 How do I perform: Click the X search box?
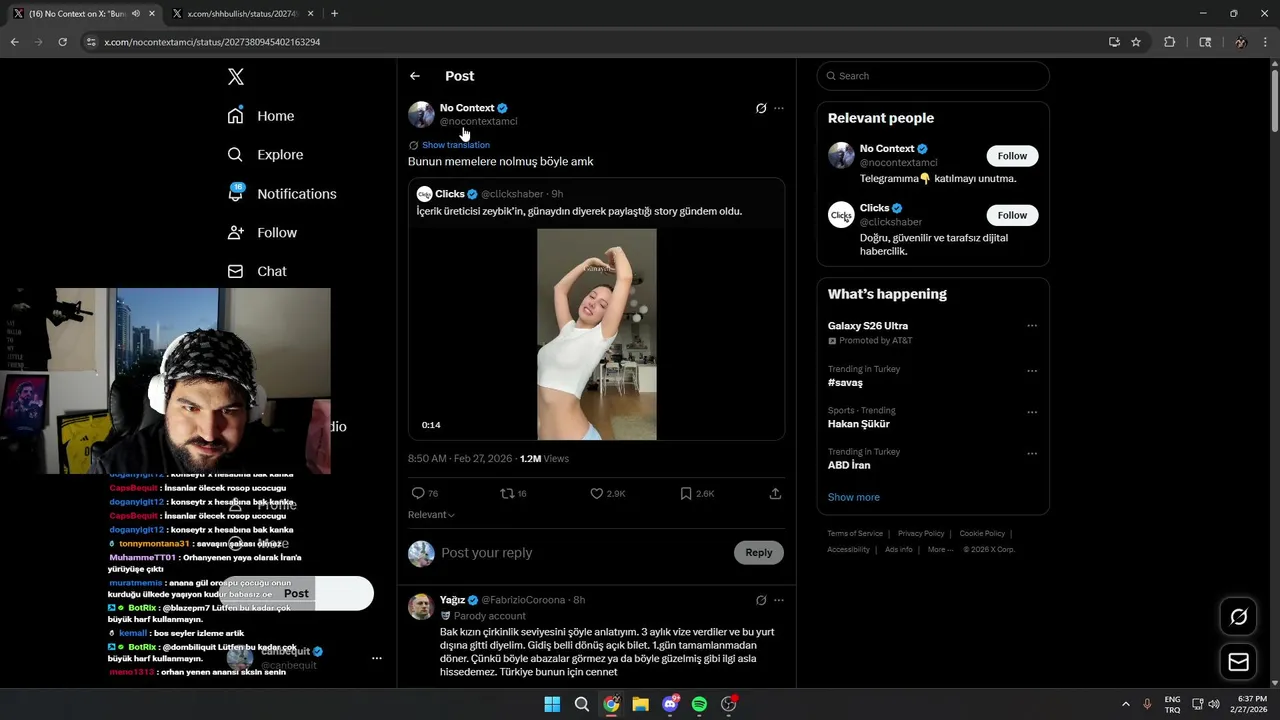pyautogui.click(x=933, y=76)
